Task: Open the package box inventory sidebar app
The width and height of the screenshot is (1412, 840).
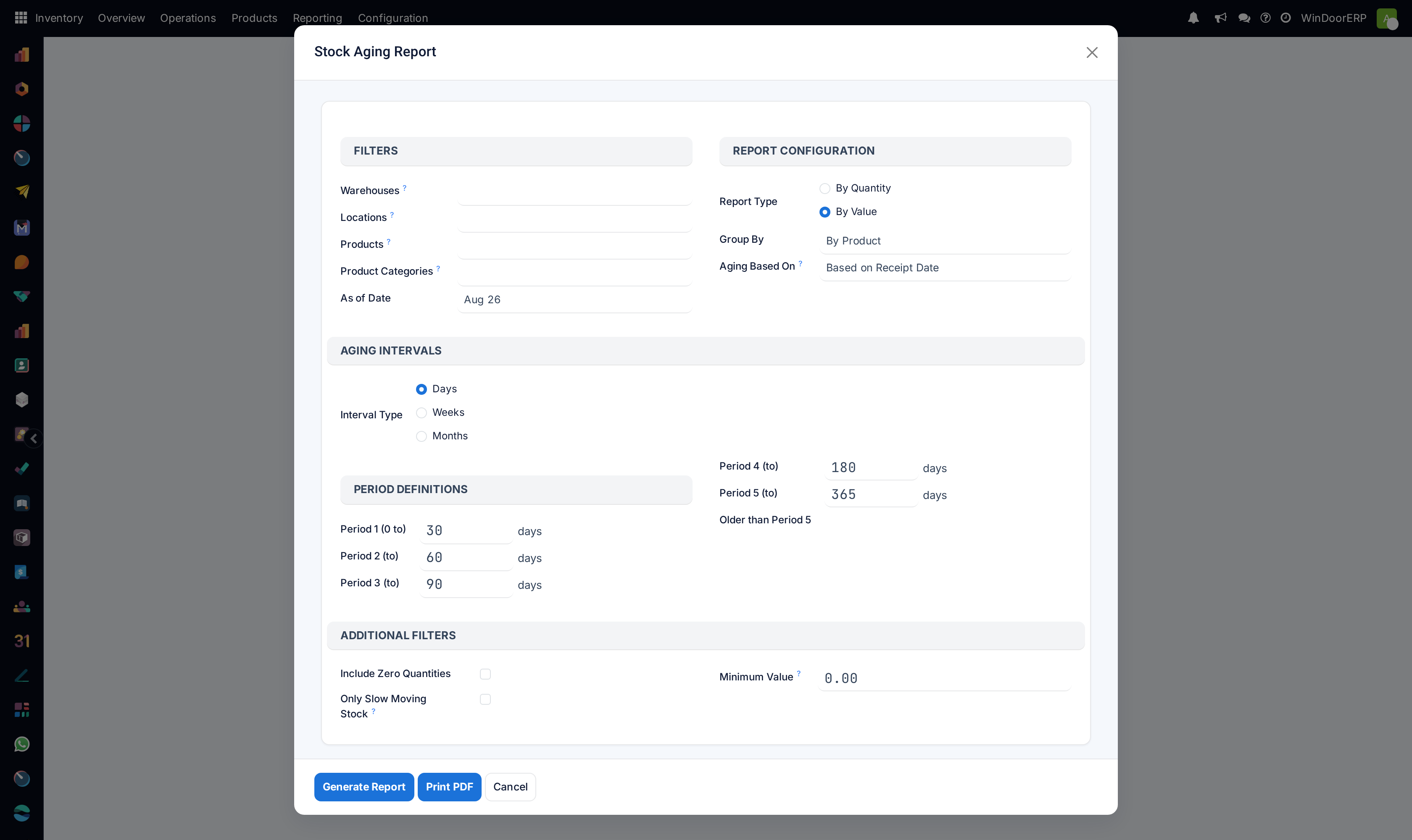Action: pyautogui.click(x=21, y=537)
